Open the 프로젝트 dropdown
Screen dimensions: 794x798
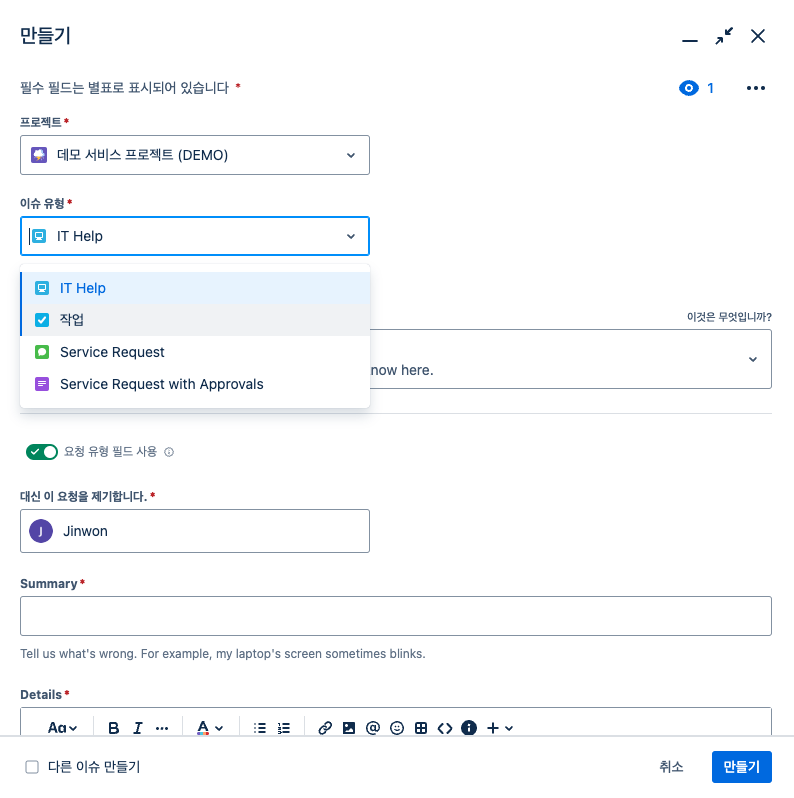tap(195, 155)
